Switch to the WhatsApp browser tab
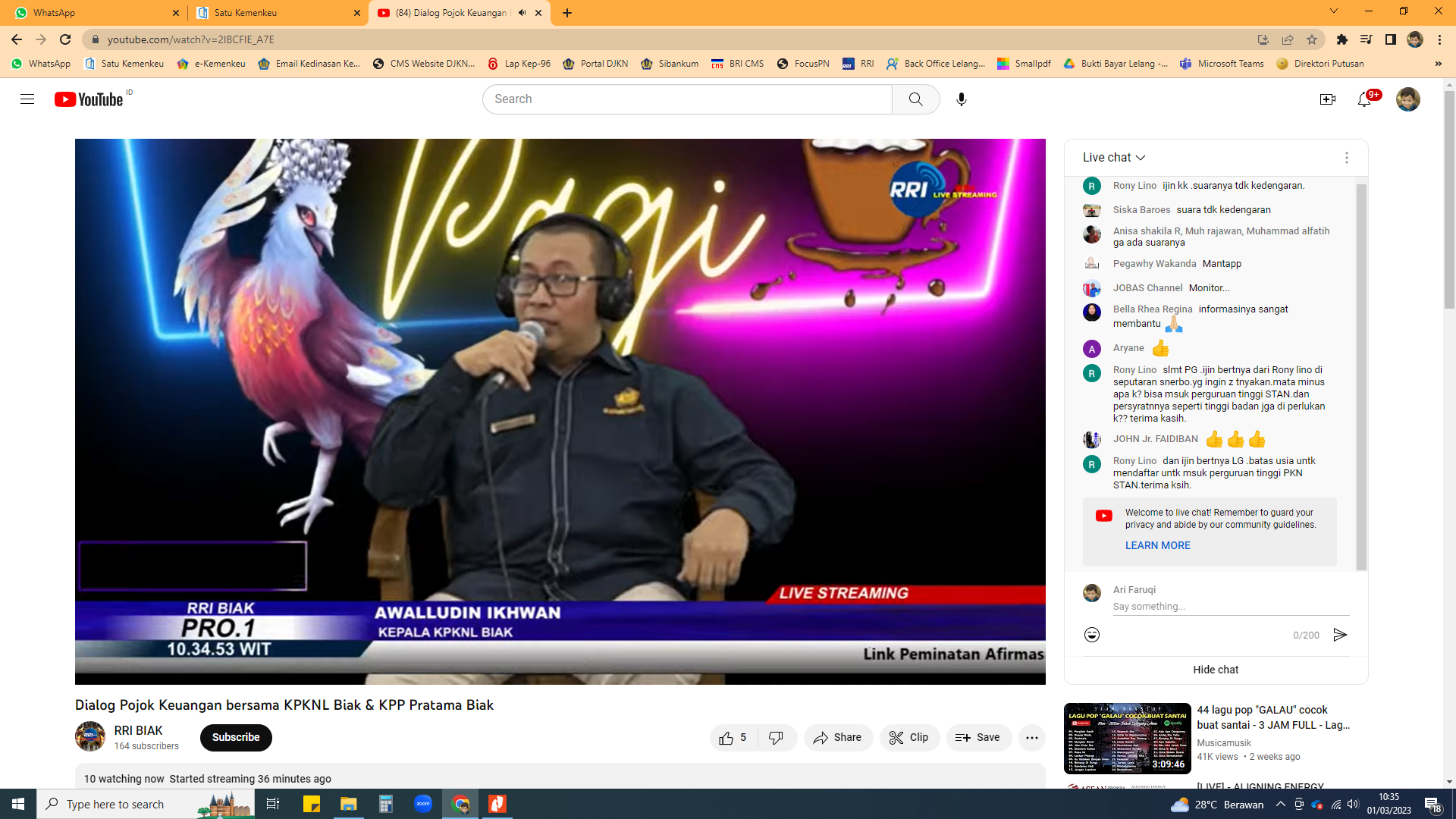 pyautogui.click(x=91, y=13)
